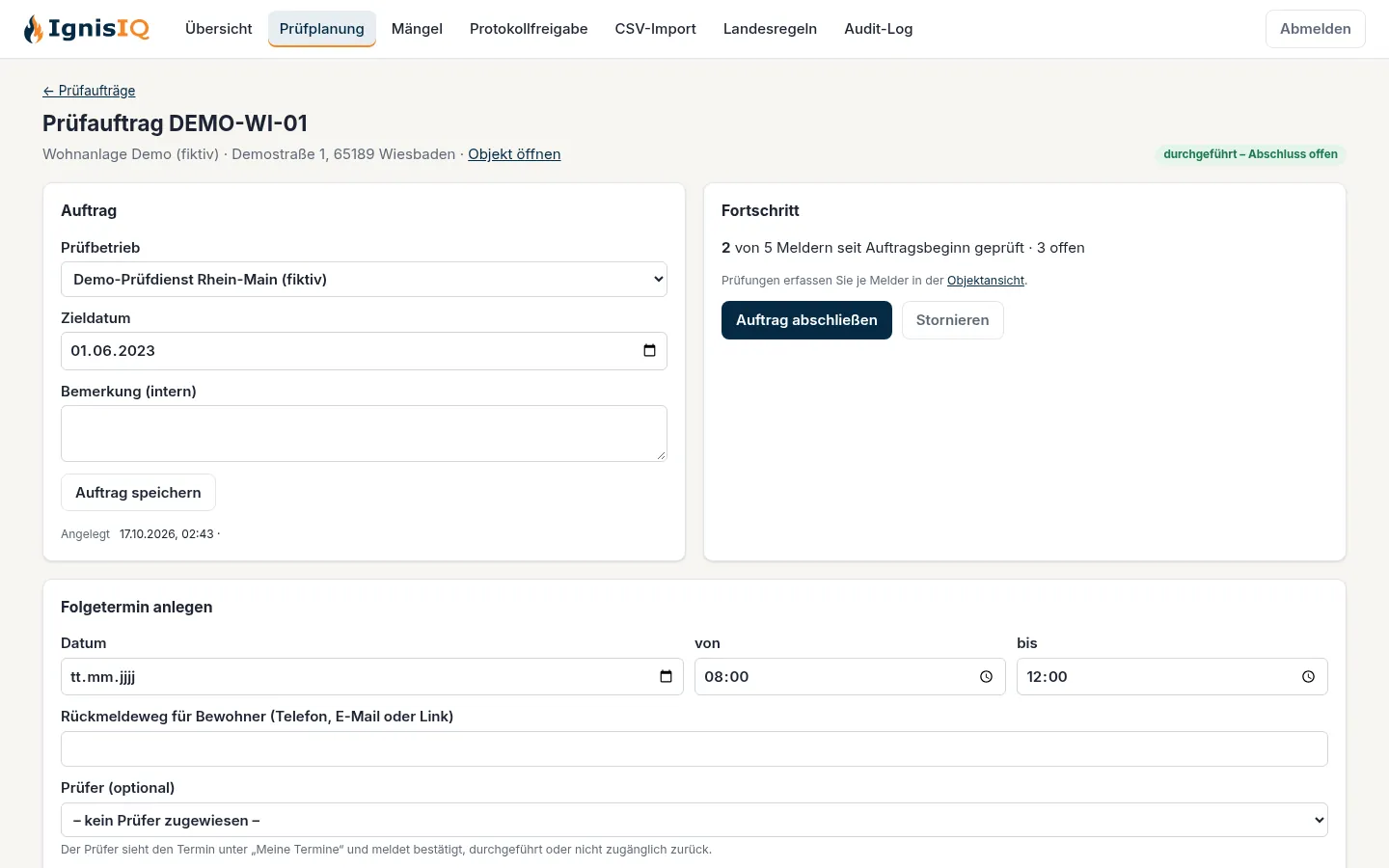Select the Prüfplanung tab
This screenshot has width=1389, height=868.
pos(322,29)
